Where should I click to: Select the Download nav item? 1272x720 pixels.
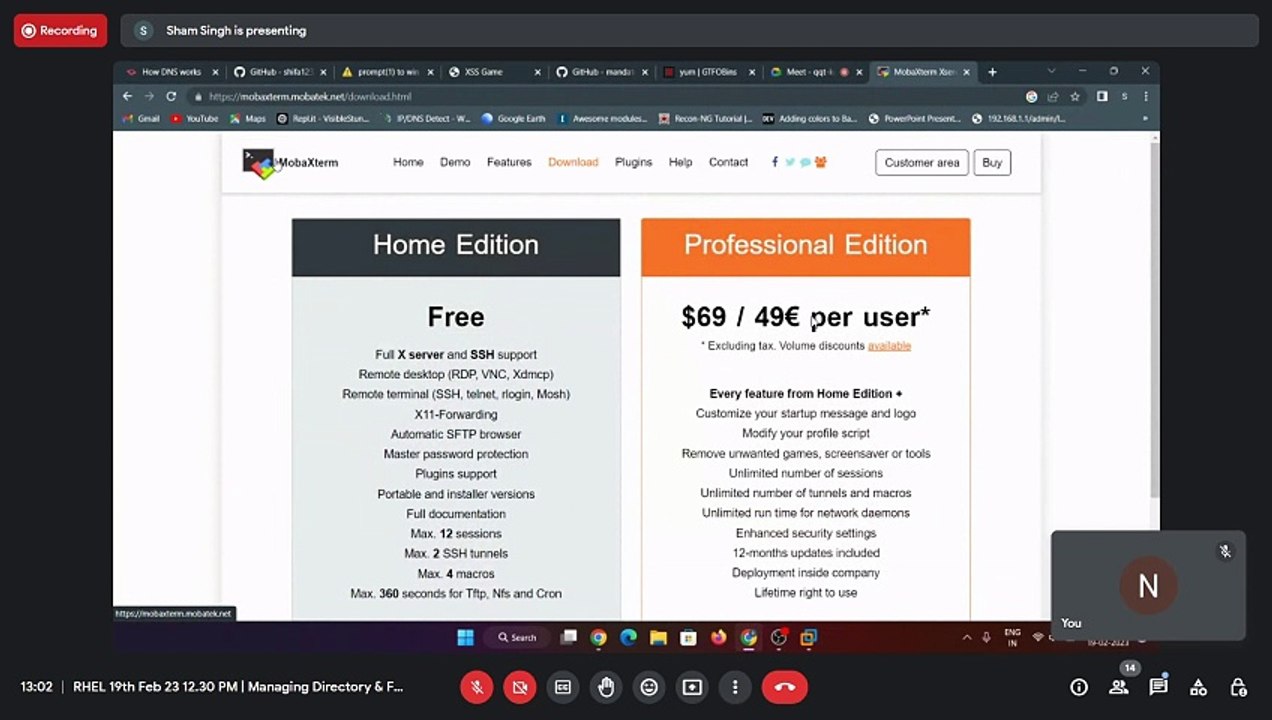pyautogui.click(x=573, y=162)
